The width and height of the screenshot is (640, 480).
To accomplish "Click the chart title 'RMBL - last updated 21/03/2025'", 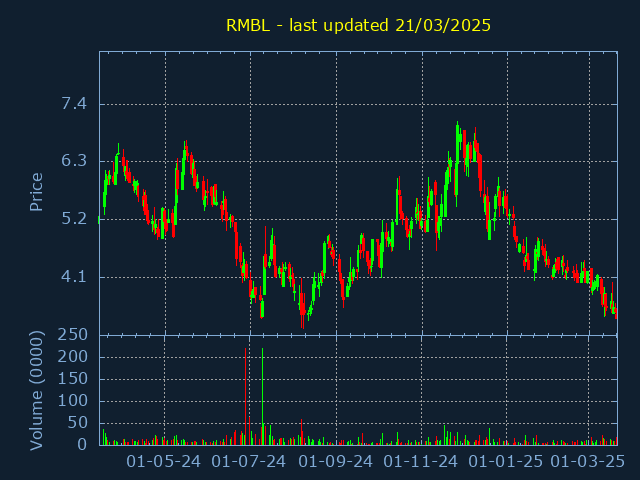I will [358, 25].
